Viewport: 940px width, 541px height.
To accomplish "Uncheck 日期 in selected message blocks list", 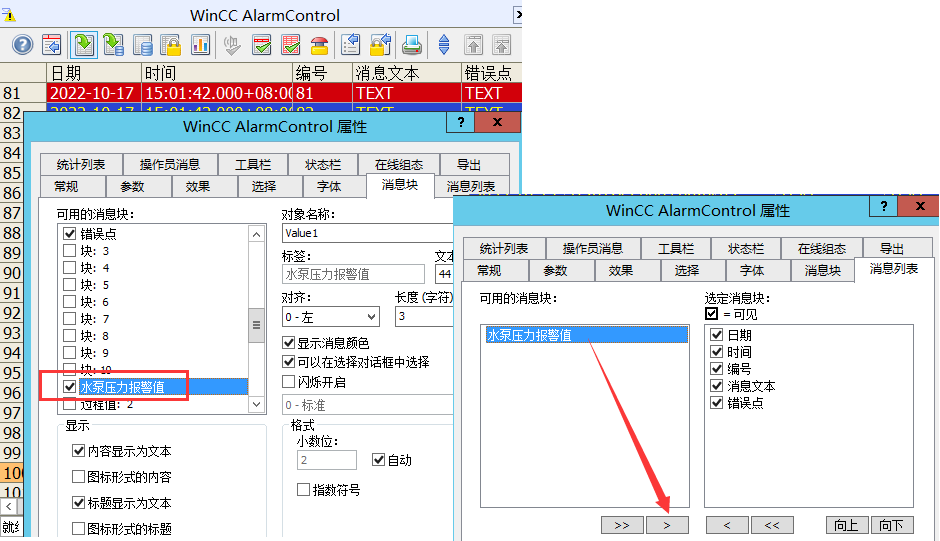I will [x=716, y=335].
